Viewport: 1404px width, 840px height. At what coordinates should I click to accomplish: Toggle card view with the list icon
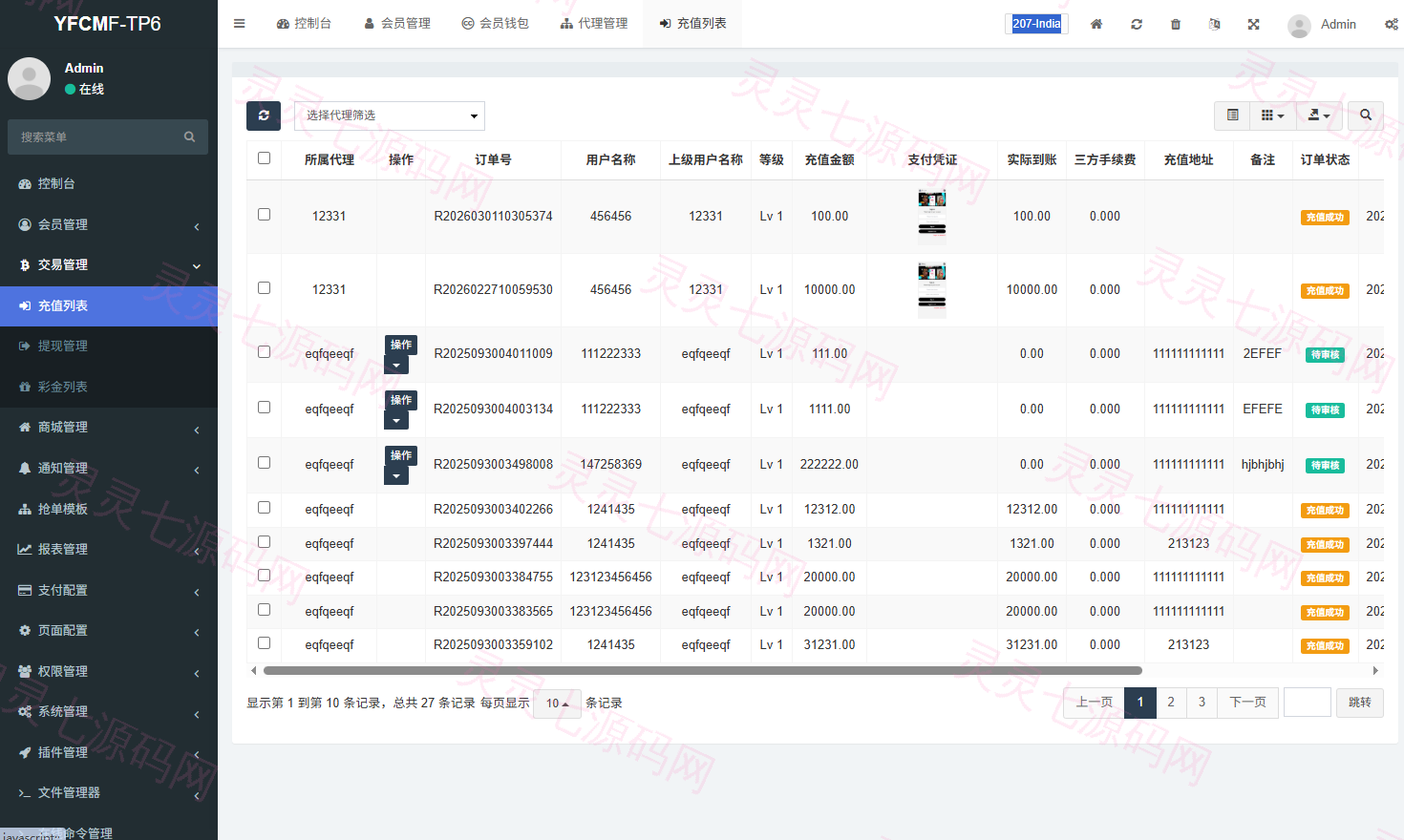coord(1233,115)
